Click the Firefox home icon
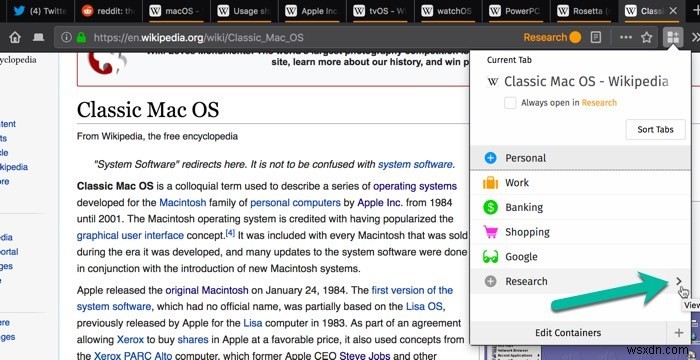The width and height of the screenshot is (700, 360). click(15, 38)
